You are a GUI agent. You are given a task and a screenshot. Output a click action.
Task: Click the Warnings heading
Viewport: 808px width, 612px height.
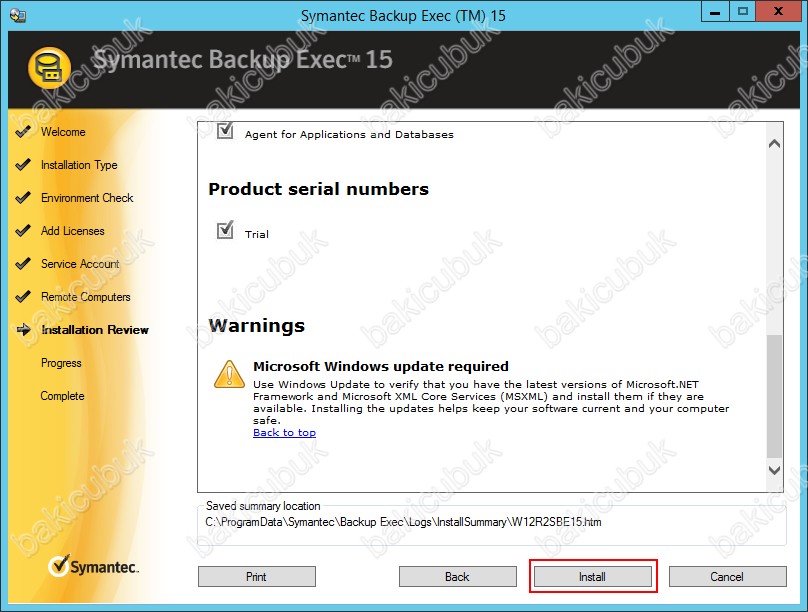pyautogui.click(x=257, y=326)
